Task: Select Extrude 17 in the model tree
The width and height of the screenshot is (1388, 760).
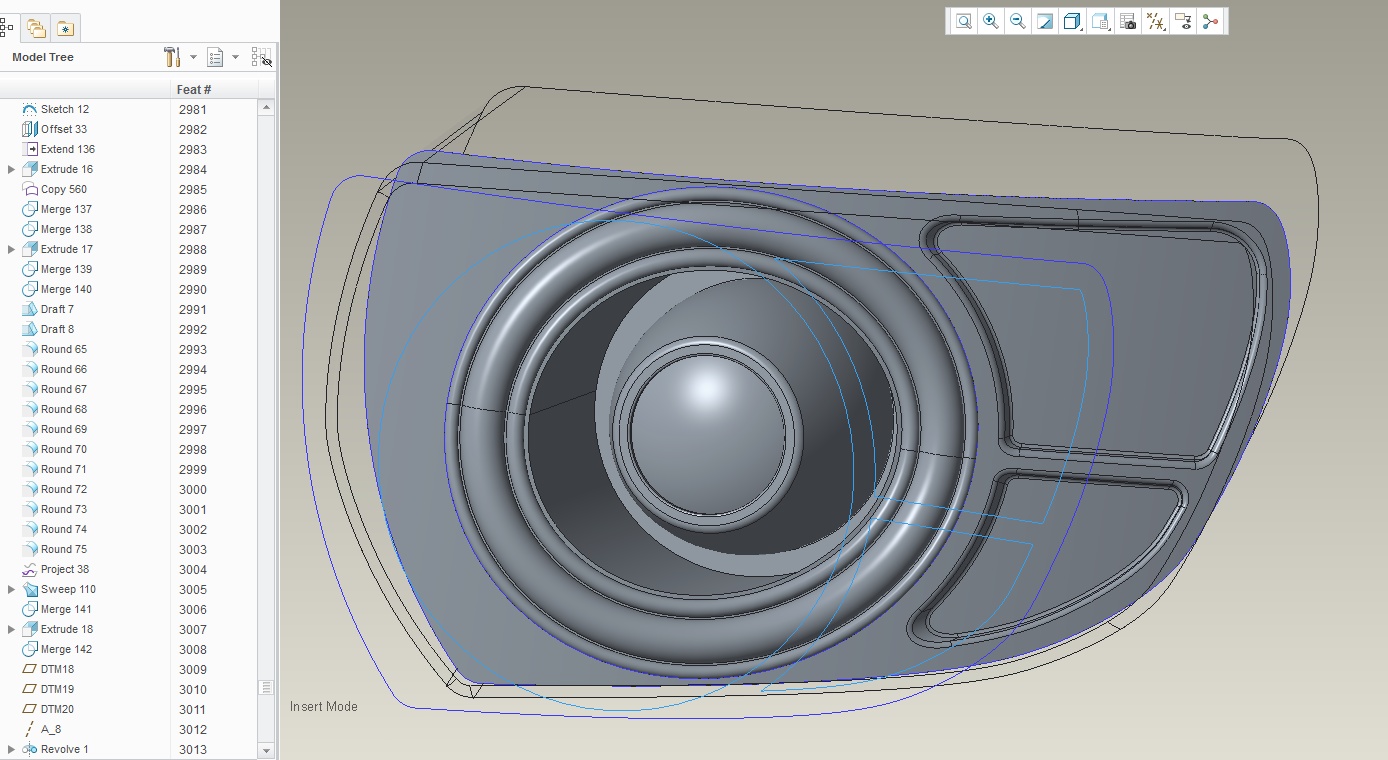Action: click(67, 249)
